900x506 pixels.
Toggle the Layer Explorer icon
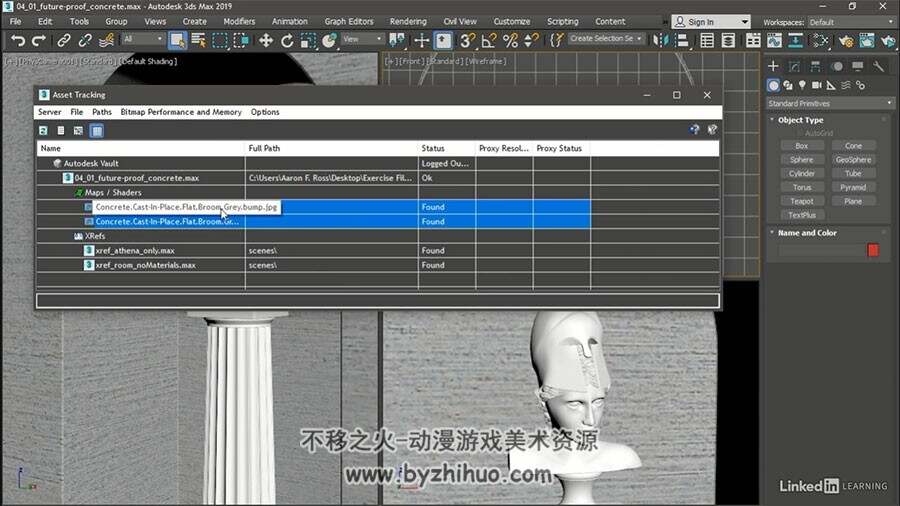[728, 41]
